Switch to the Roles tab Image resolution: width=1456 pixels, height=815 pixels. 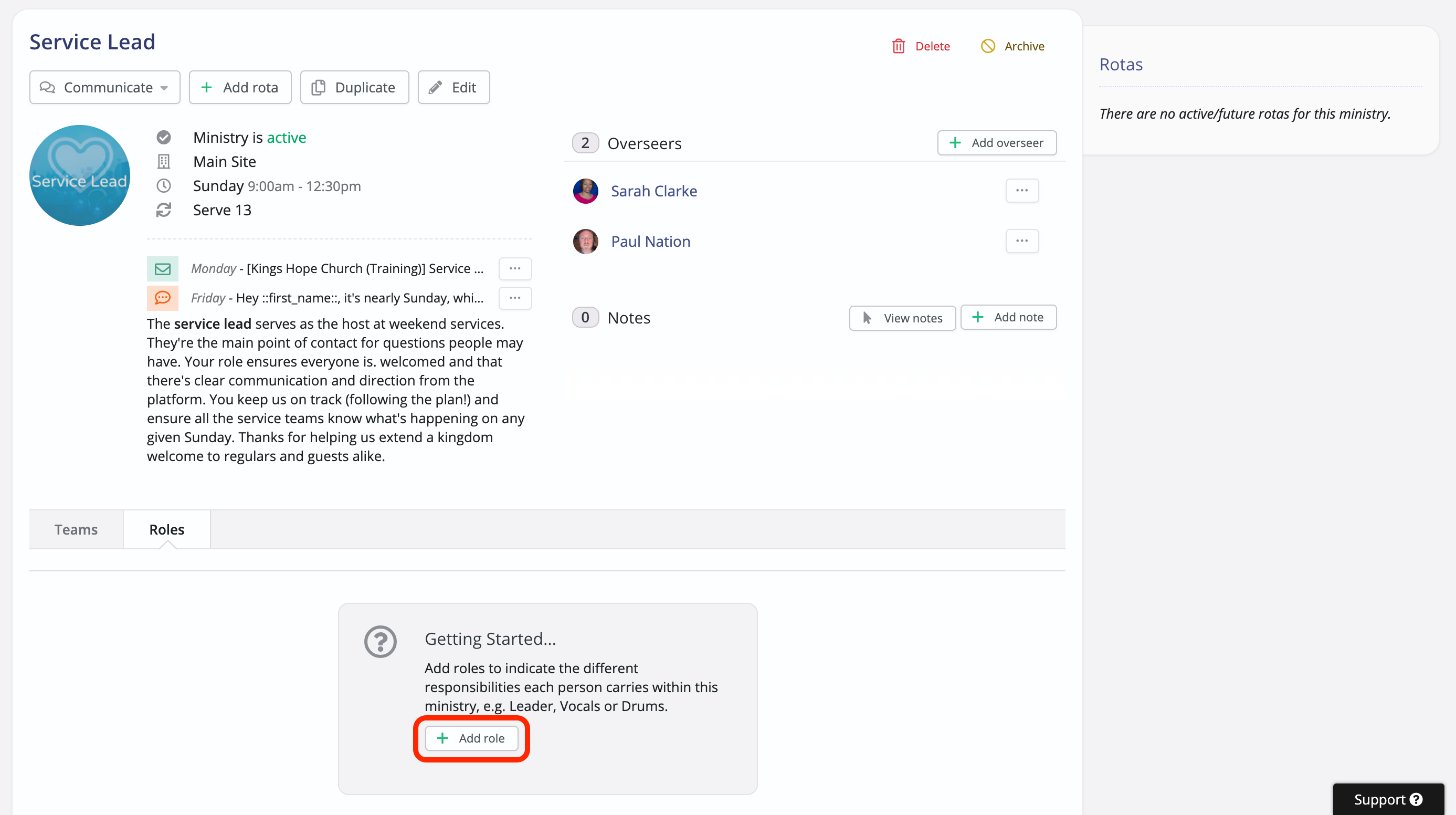pyautogui.click(x=166, y=529)
